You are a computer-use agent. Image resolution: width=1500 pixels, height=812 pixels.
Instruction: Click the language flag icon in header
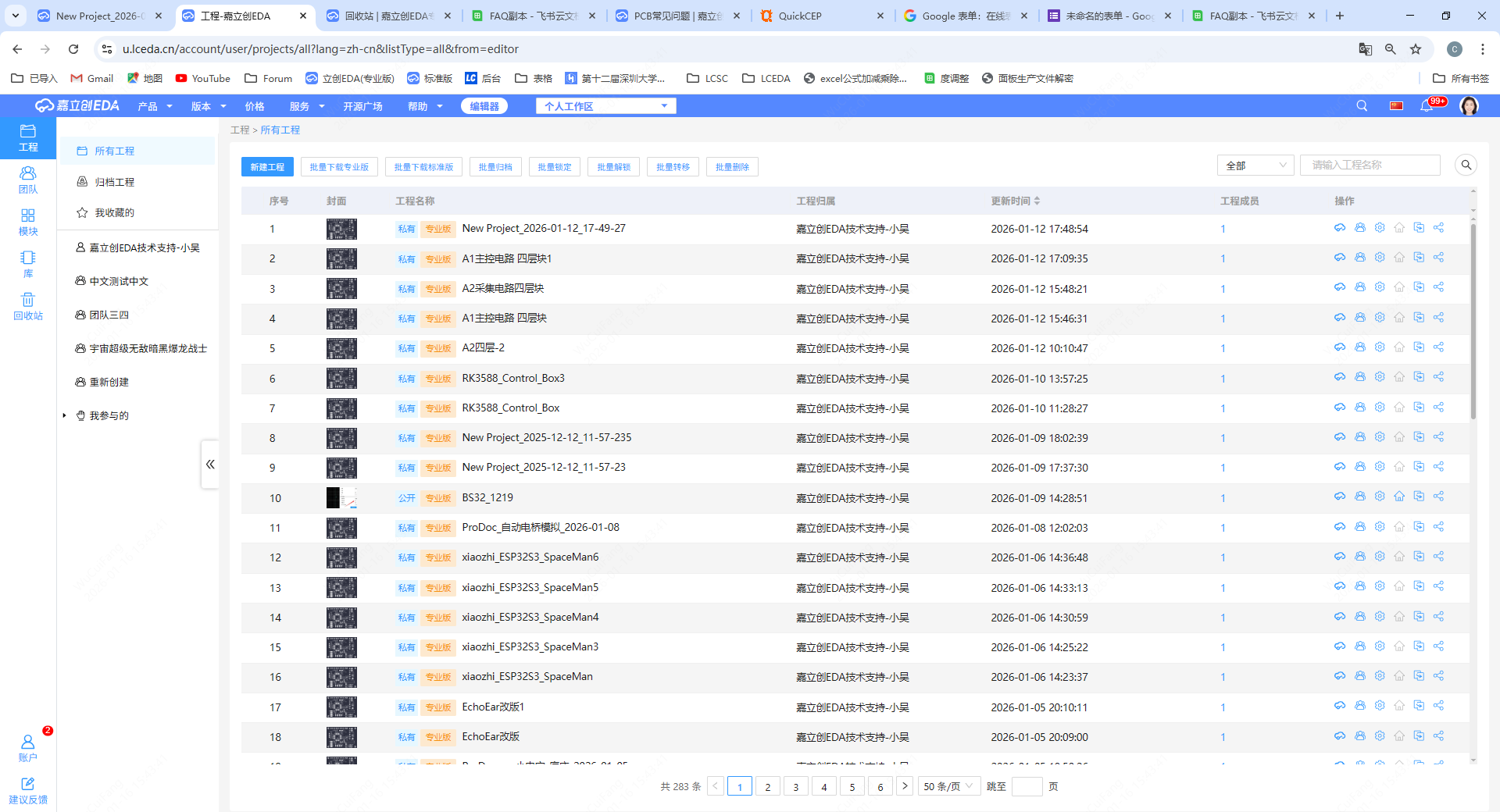(x=1396, y=106)
